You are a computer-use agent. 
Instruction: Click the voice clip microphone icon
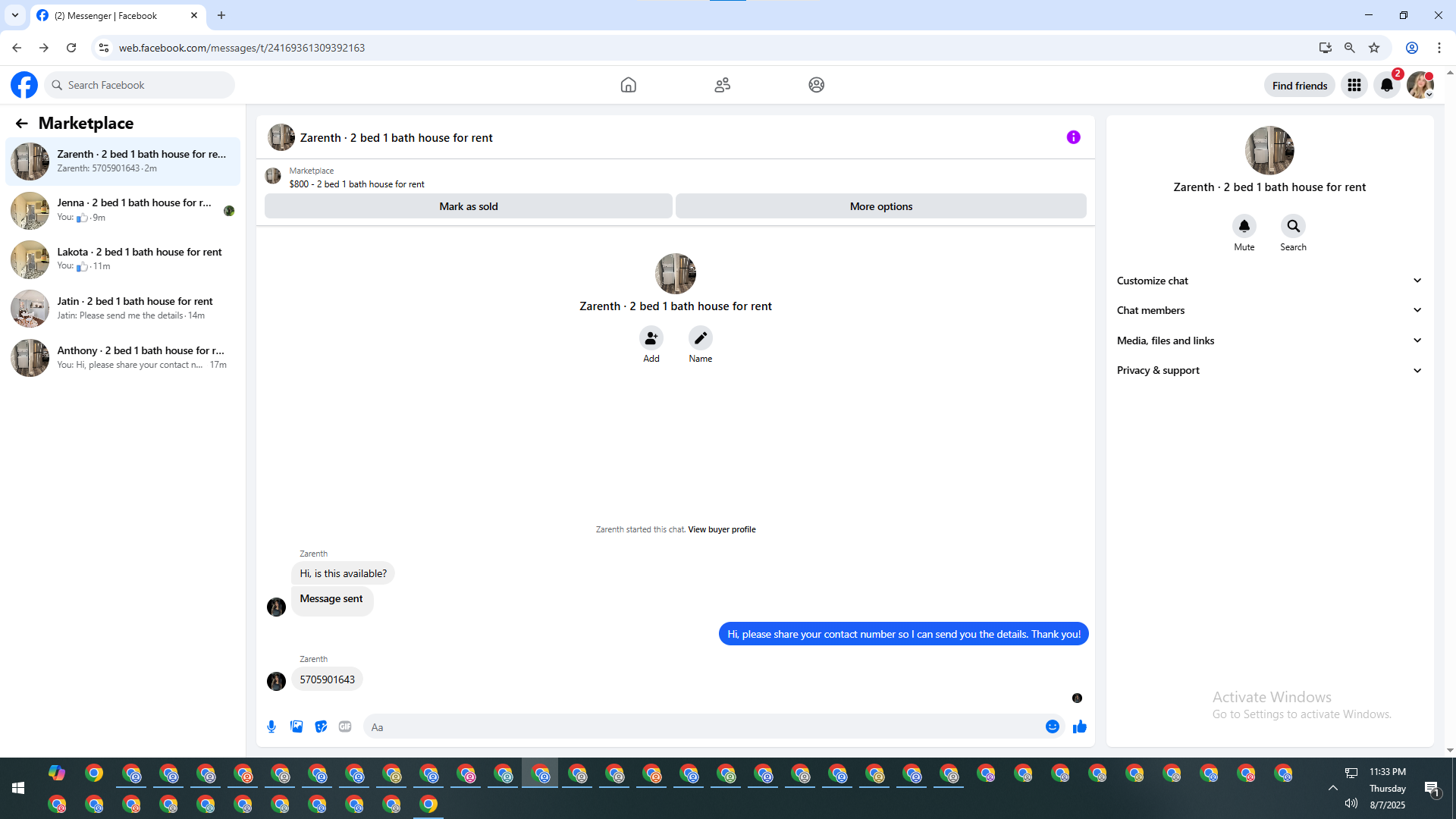(x=271, y=726)
